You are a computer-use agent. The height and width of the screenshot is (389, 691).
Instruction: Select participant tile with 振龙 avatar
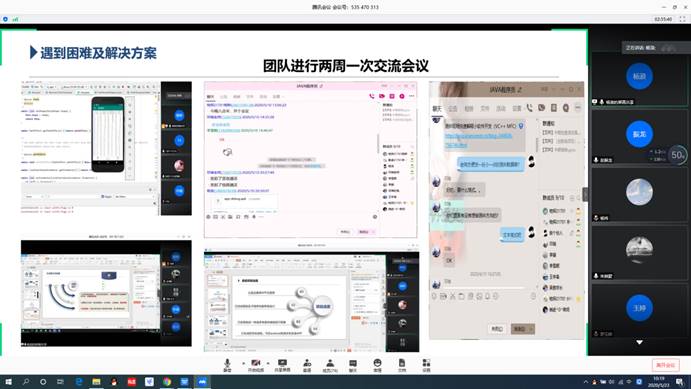639,136
